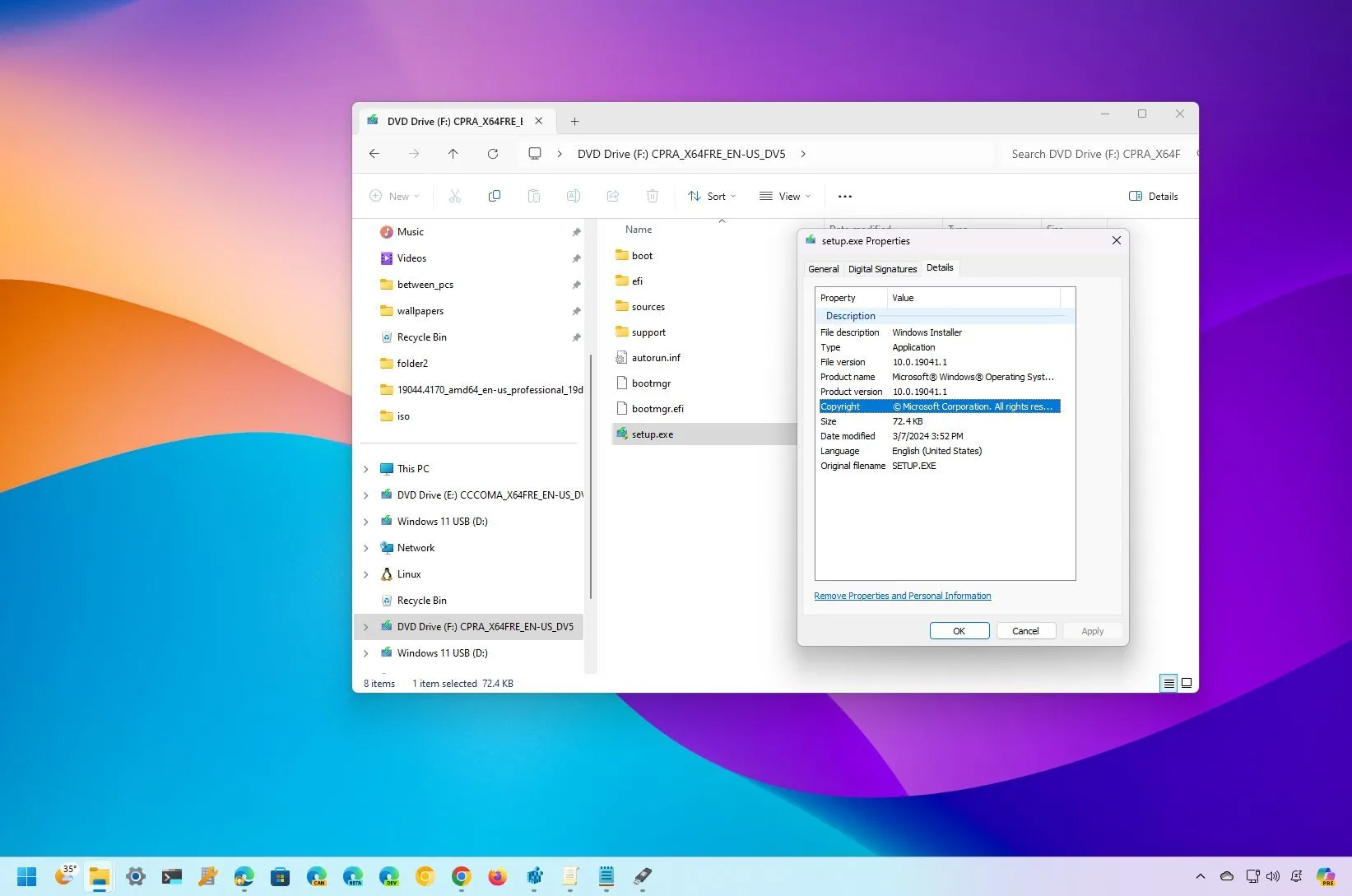Click the Copy icon in the toolbar
The width and height of the screenshot is (1352, 896).
[x=494, y=196]
